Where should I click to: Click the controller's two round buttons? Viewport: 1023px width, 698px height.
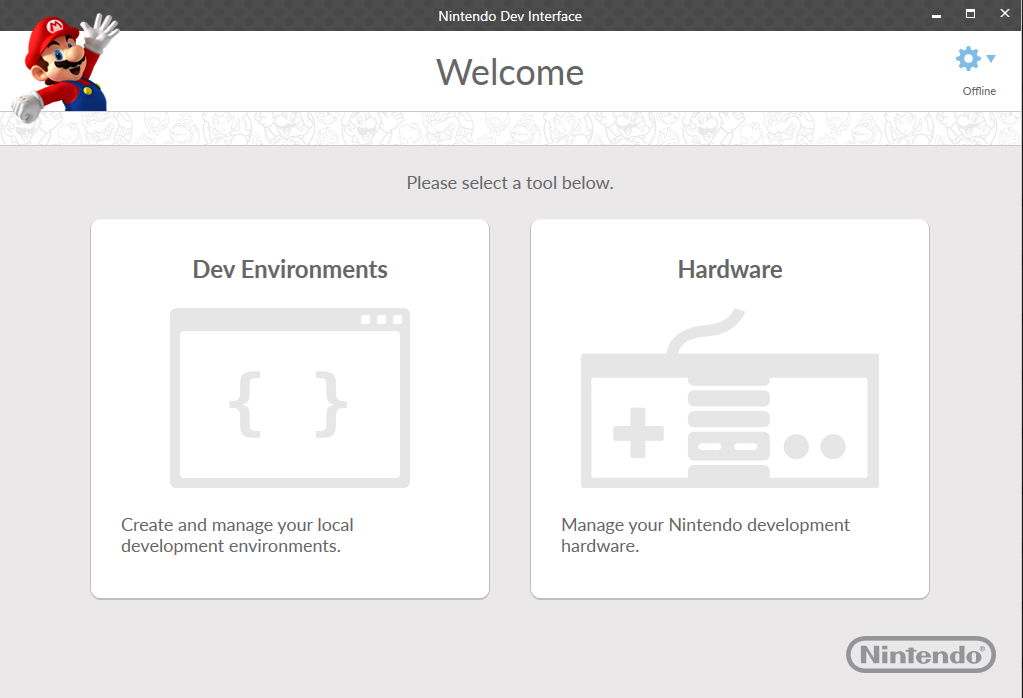pyautogui.click(x=814, y=447)
